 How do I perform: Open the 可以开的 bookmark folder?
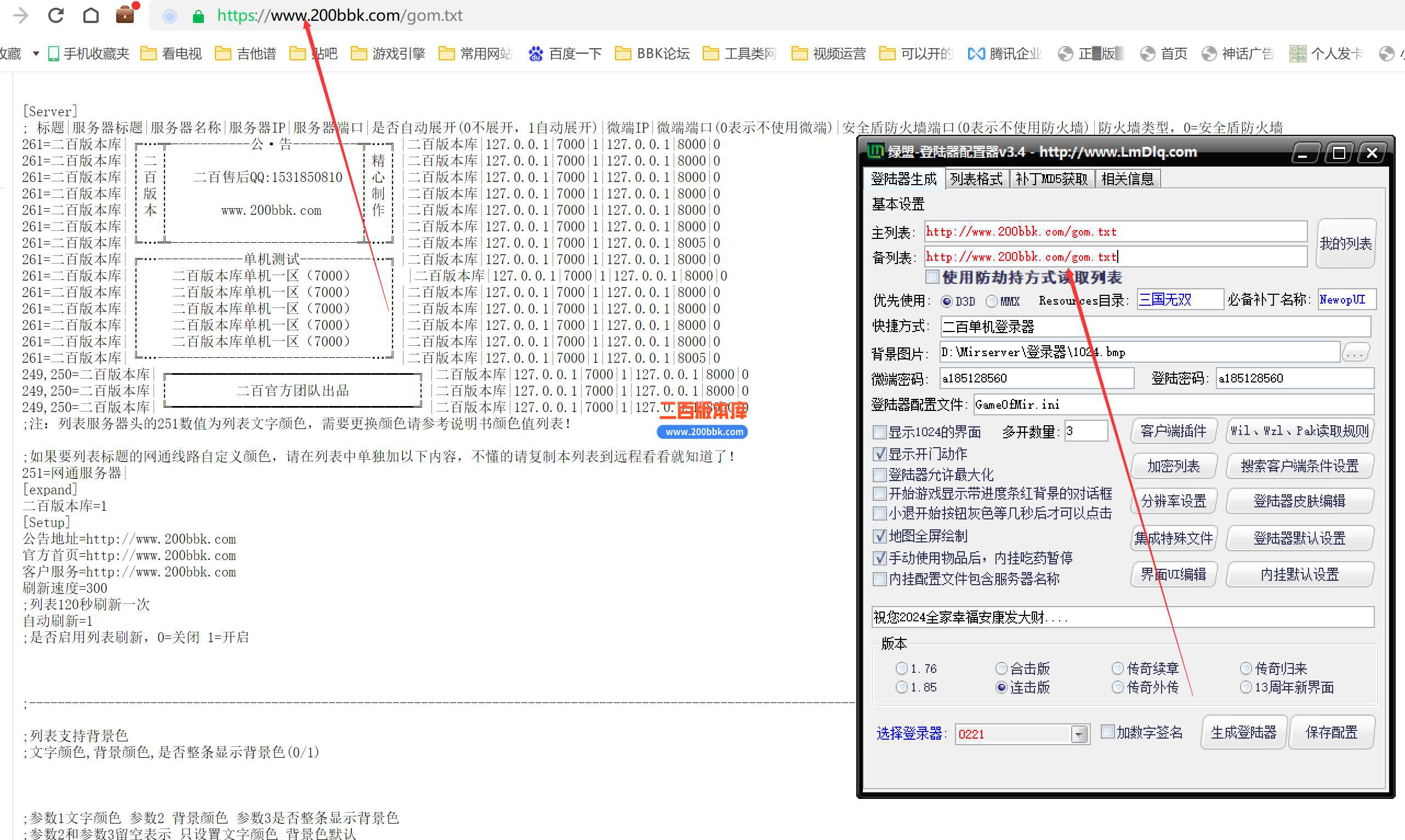pyautogui.click(x=916, y=54)
